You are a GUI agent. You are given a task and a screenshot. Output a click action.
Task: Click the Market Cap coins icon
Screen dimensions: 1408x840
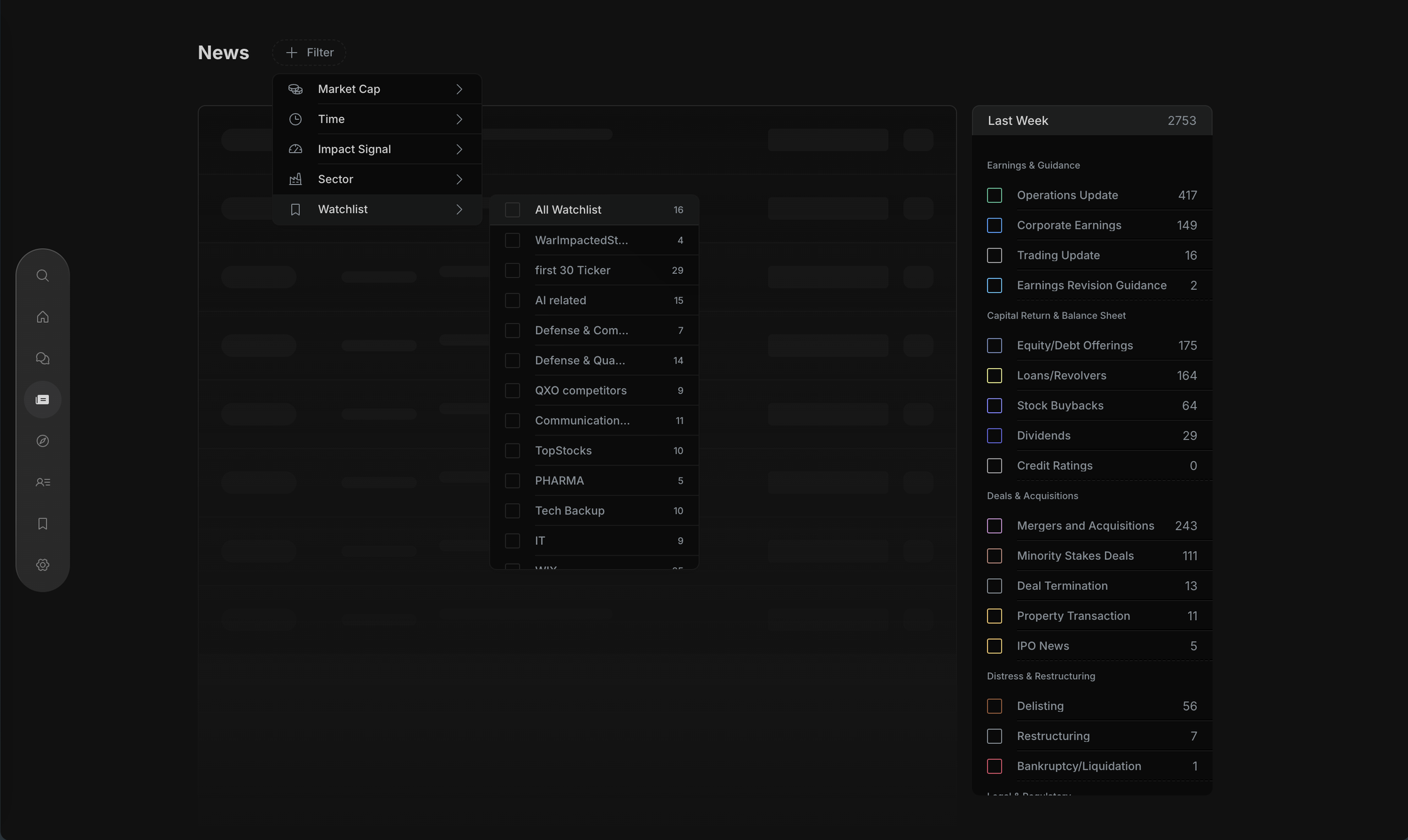coord(295,89)
